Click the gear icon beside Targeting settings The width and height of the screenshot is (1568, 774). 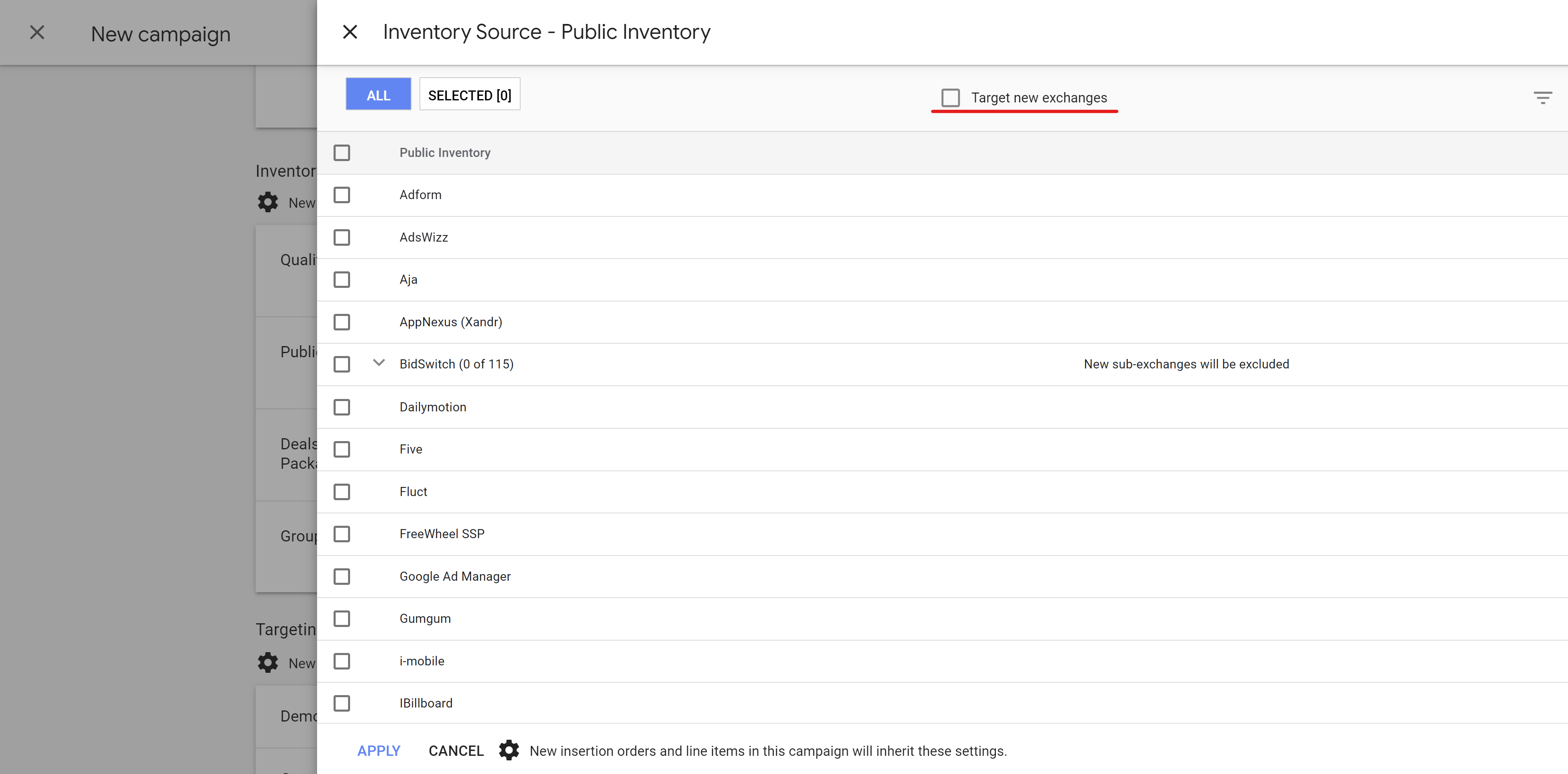pyautogui.click(x=268, y=662)
